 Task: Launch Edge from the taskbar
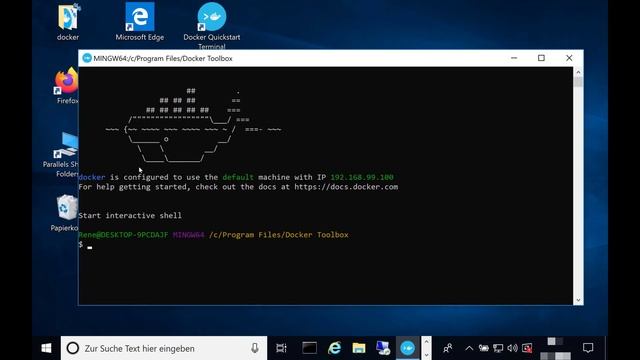pos(334,348)
